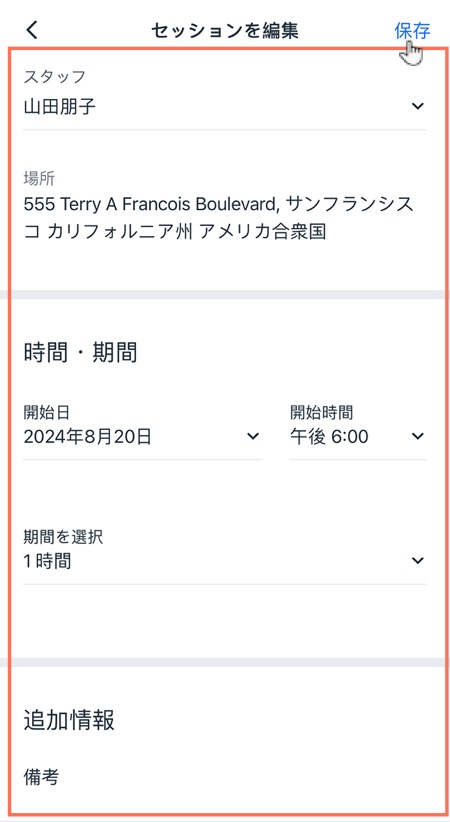Tap the スタッフ field label
The height and width of the screenshot is (822, 450).
55,77
